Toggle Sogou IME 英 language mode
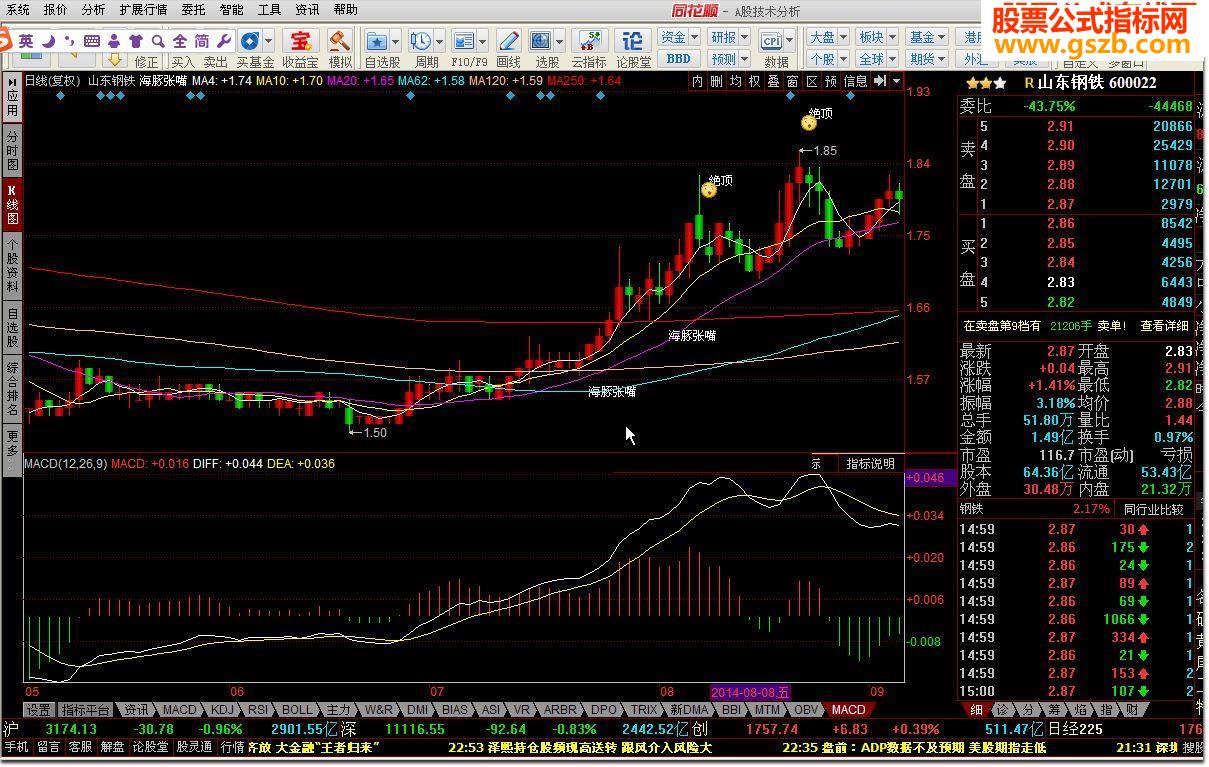Screen dimensions: 1209x767 coord(24,41)
